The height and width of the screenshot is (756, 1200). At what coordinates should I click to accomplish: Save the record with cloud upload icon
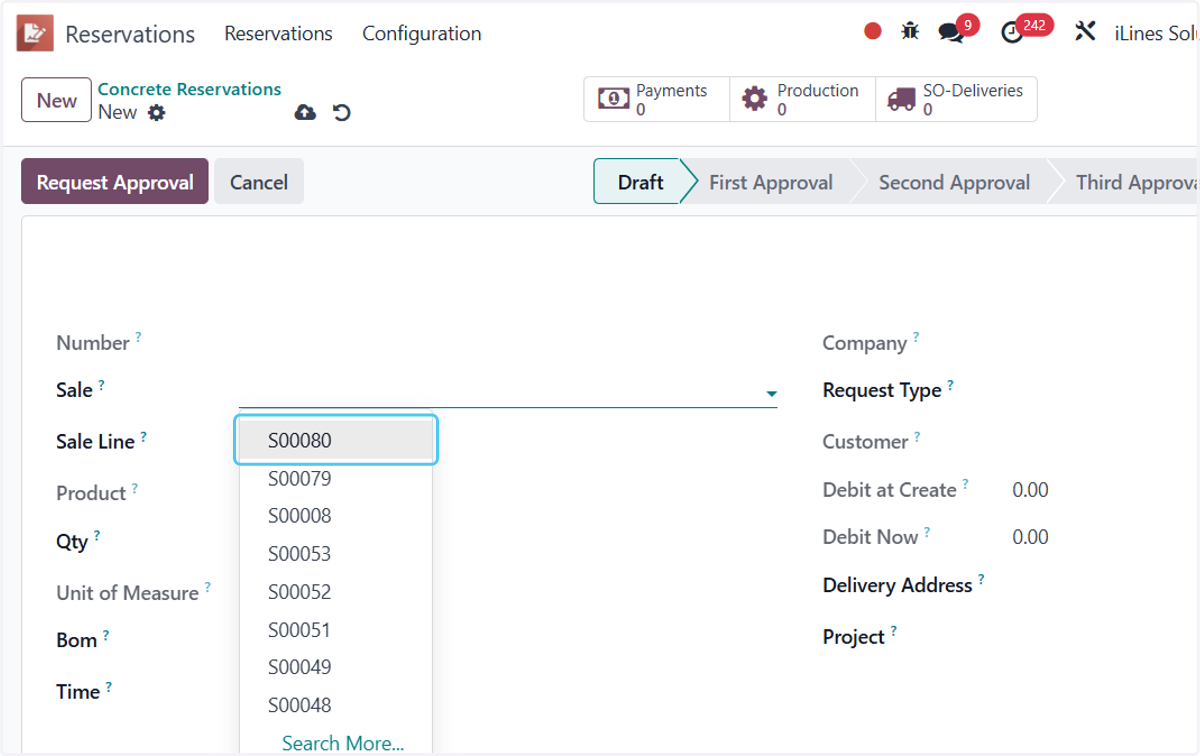click(x=305, y=113)
